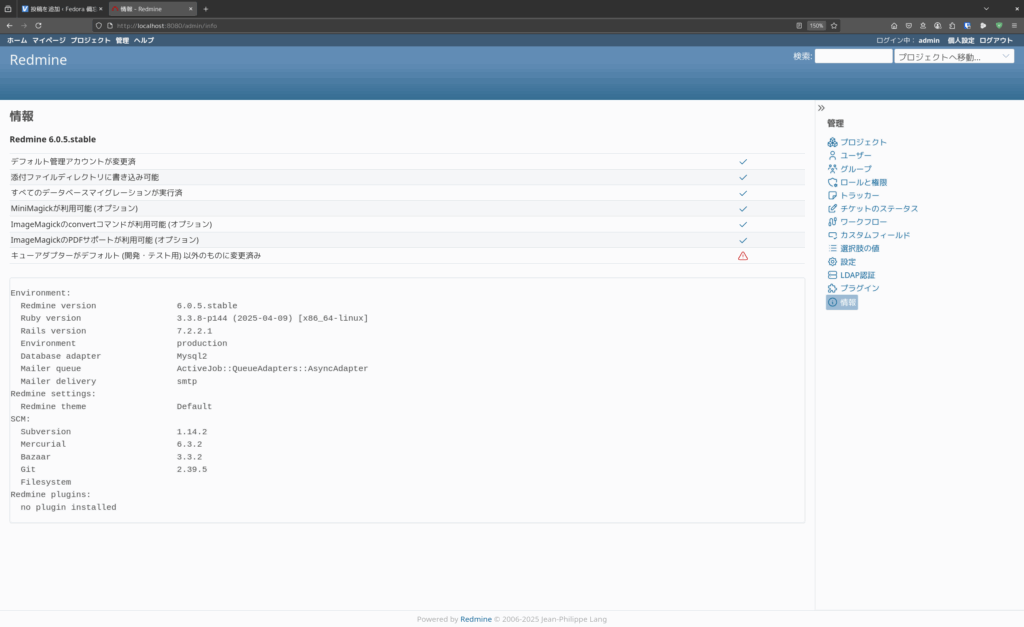Click the reader view icon in the URL bar
Screen dimensions: 1024x627
(799, 25)
